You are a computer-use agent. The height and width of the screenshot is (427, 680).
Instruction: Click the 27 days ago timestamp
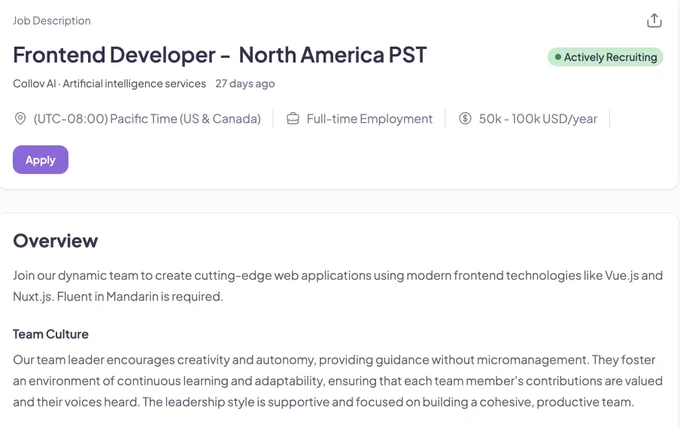[x=245, y=83]
